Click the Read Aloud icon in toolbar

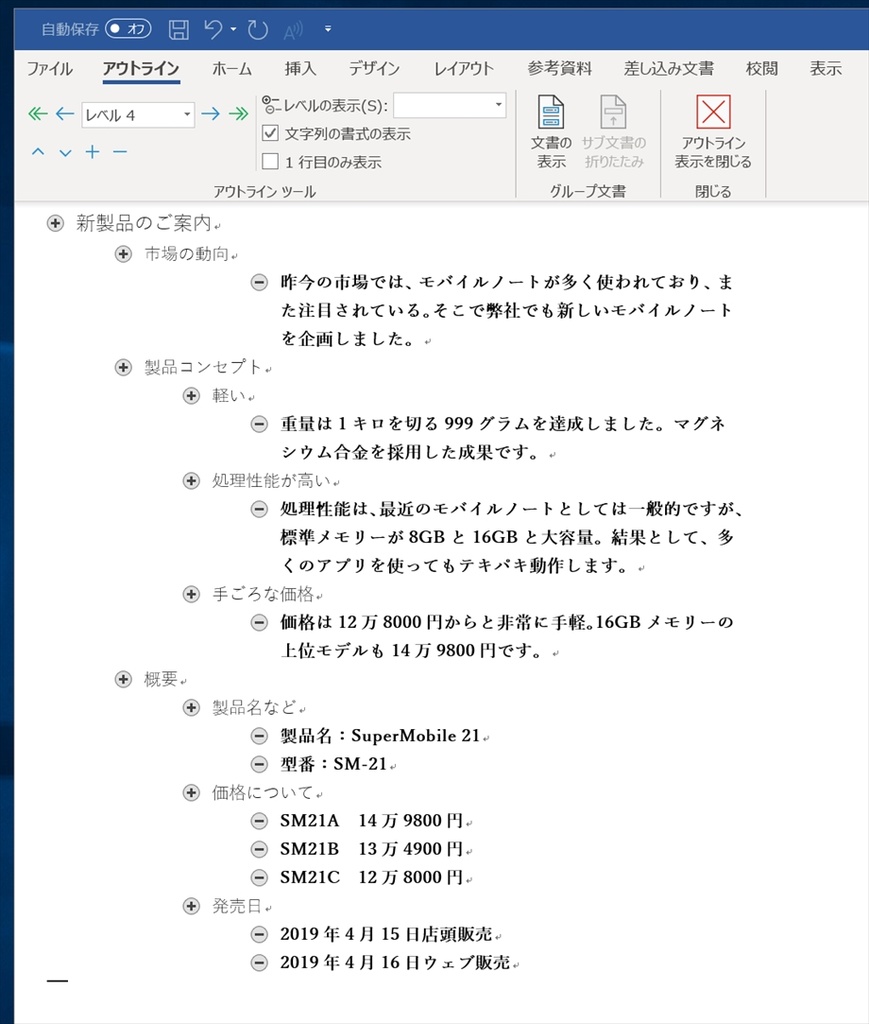pyautogui.click(x=293, y=29)
